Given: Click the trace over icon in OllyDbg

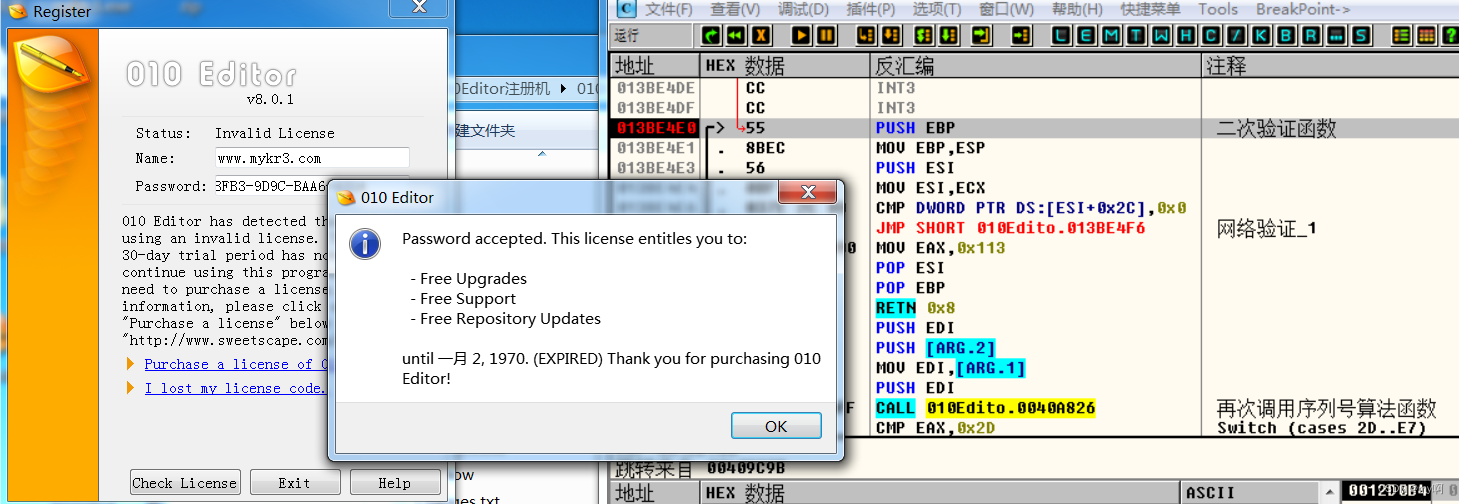Looking at the screenshot, I should [949, 36].
